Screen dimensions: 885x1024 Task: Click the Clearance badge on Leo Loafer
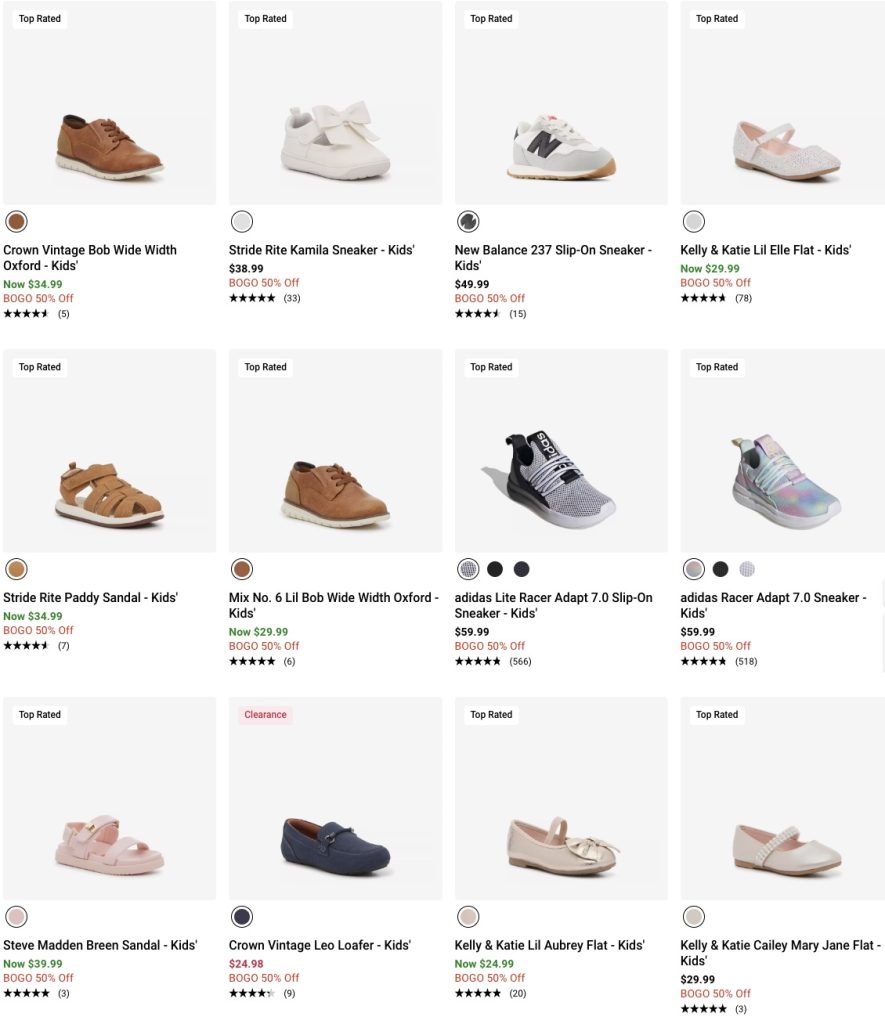click(x=265, y=715)
